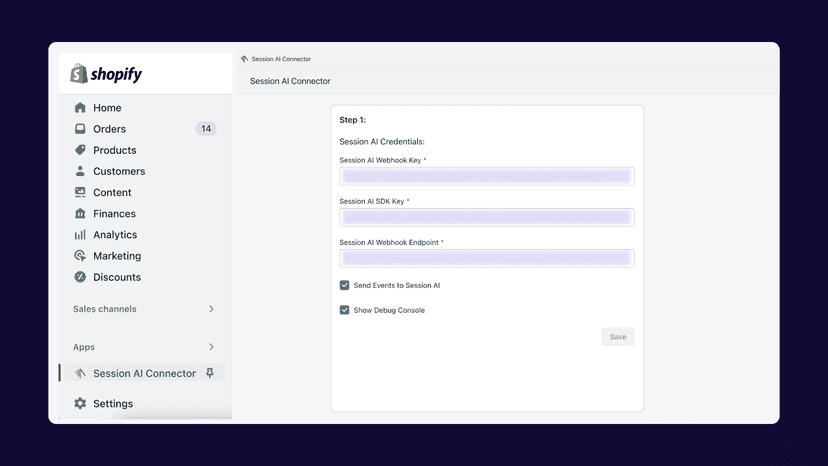Click the Shopify bag logo
This screenshot has width=828, height=466.
coord(79,73)
